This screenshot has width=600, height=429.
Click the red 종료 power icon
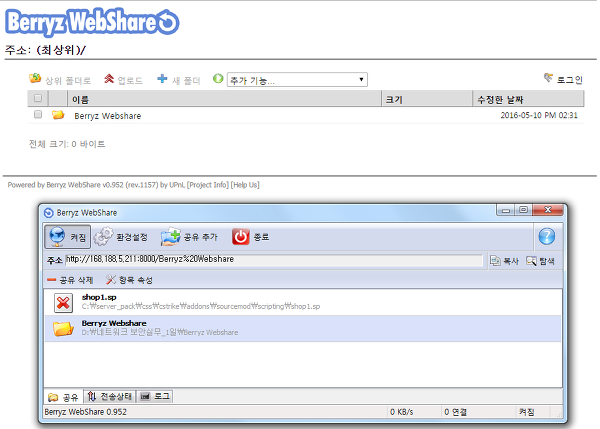[241, 237]
